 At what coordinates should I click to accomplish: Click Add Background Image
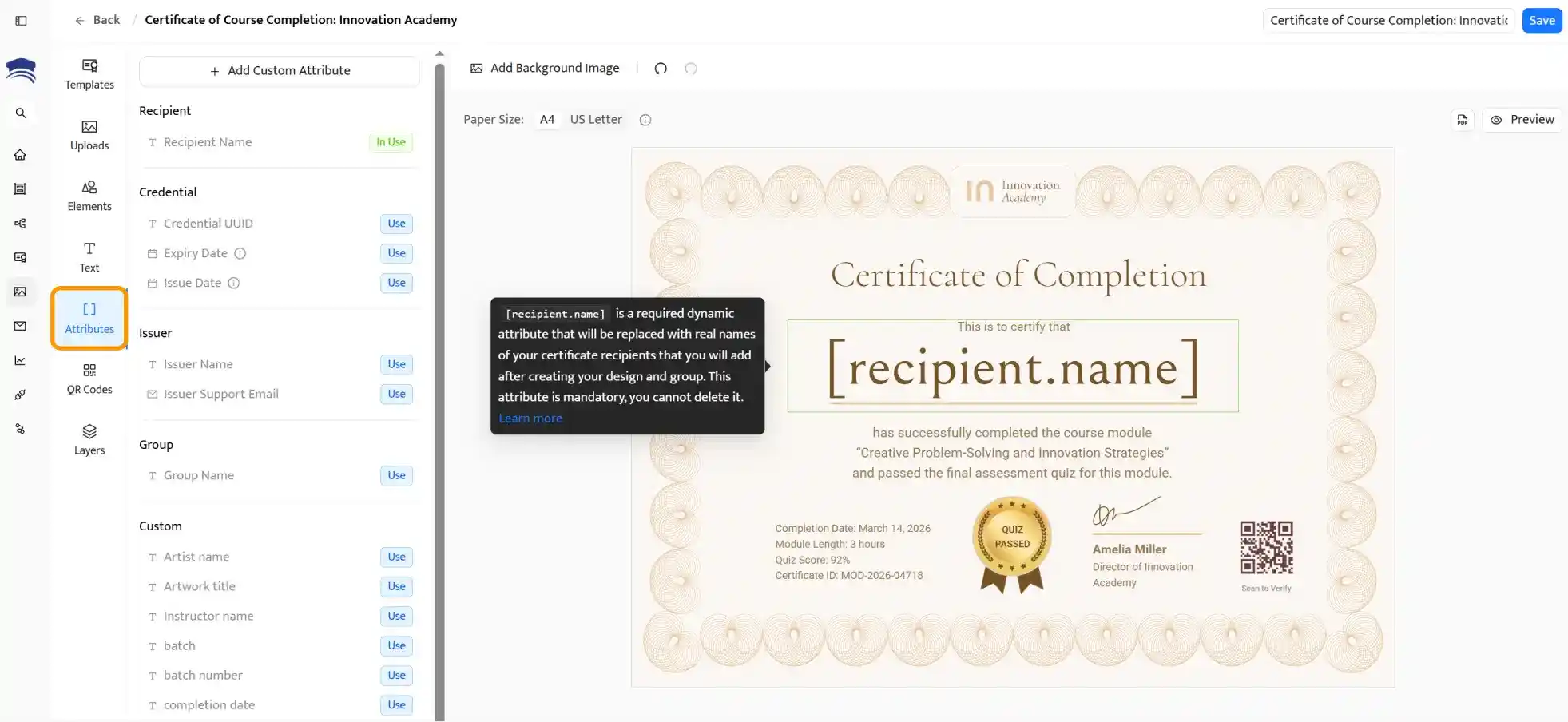[545, 69]
